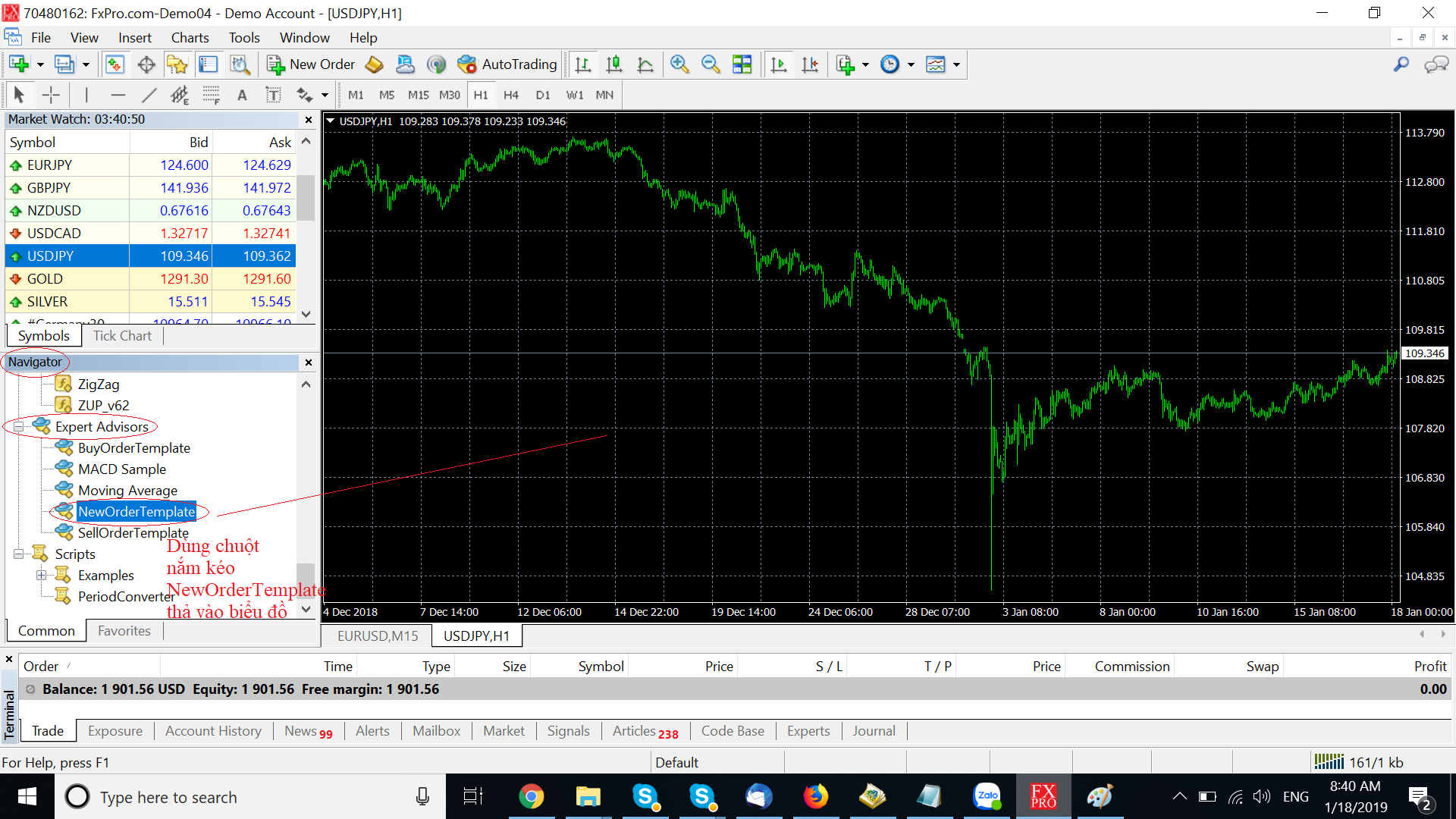Click the Zoom In magnifier icon
Screen dimensions: 1456x819
pos(679,64)
